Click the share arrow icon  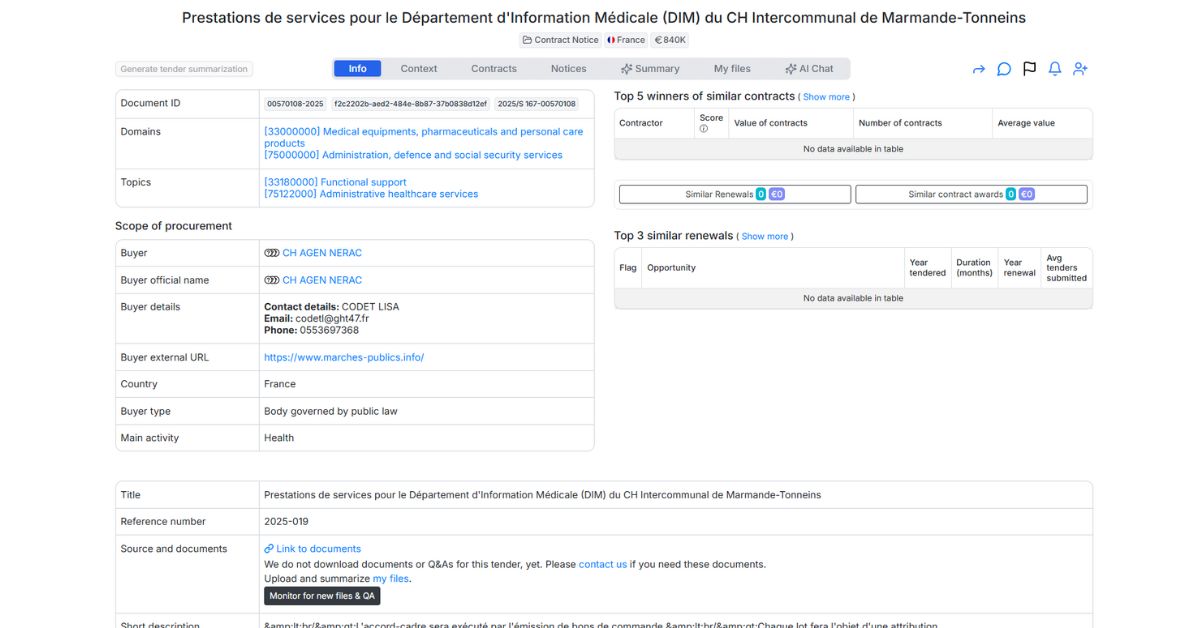point(978,69)
